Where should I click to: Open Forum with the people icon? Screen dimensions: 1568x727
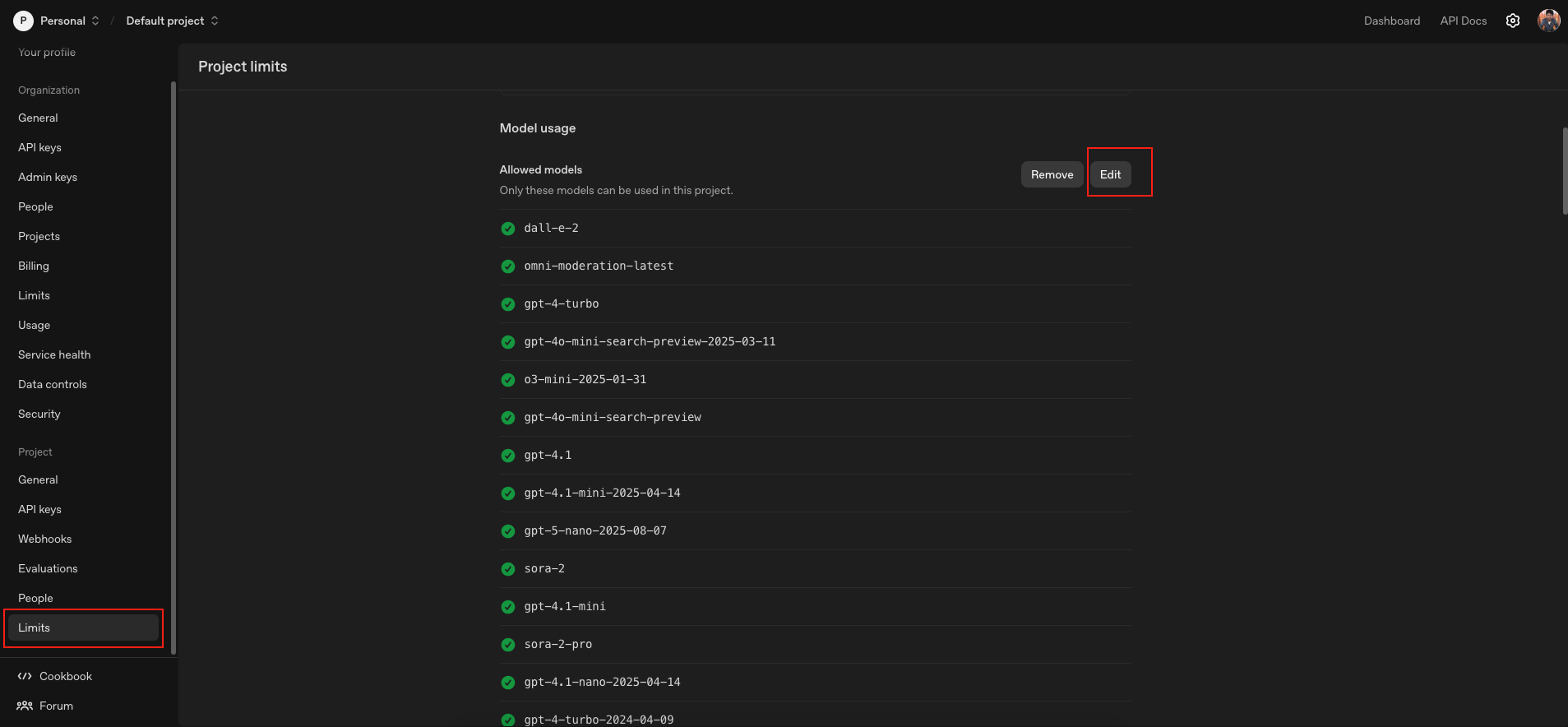[25, 706]
